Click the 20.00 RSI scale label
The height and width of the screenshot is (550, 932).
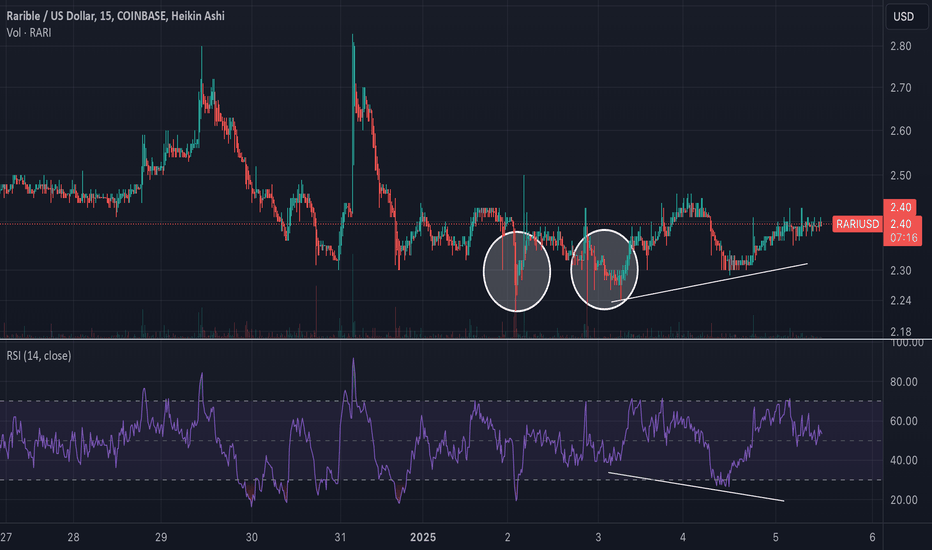tap(903, 500)
